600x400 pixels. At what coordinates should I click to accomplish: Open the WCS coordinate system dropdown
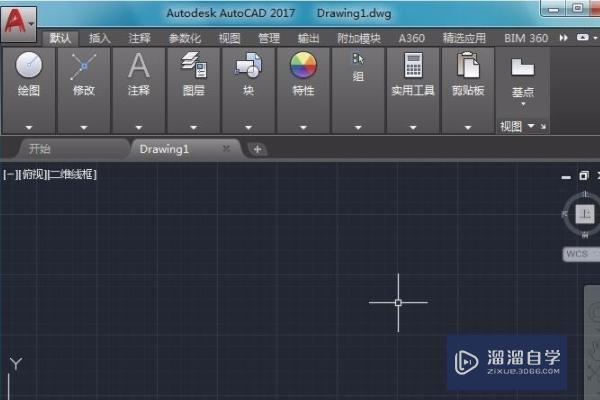581,253
